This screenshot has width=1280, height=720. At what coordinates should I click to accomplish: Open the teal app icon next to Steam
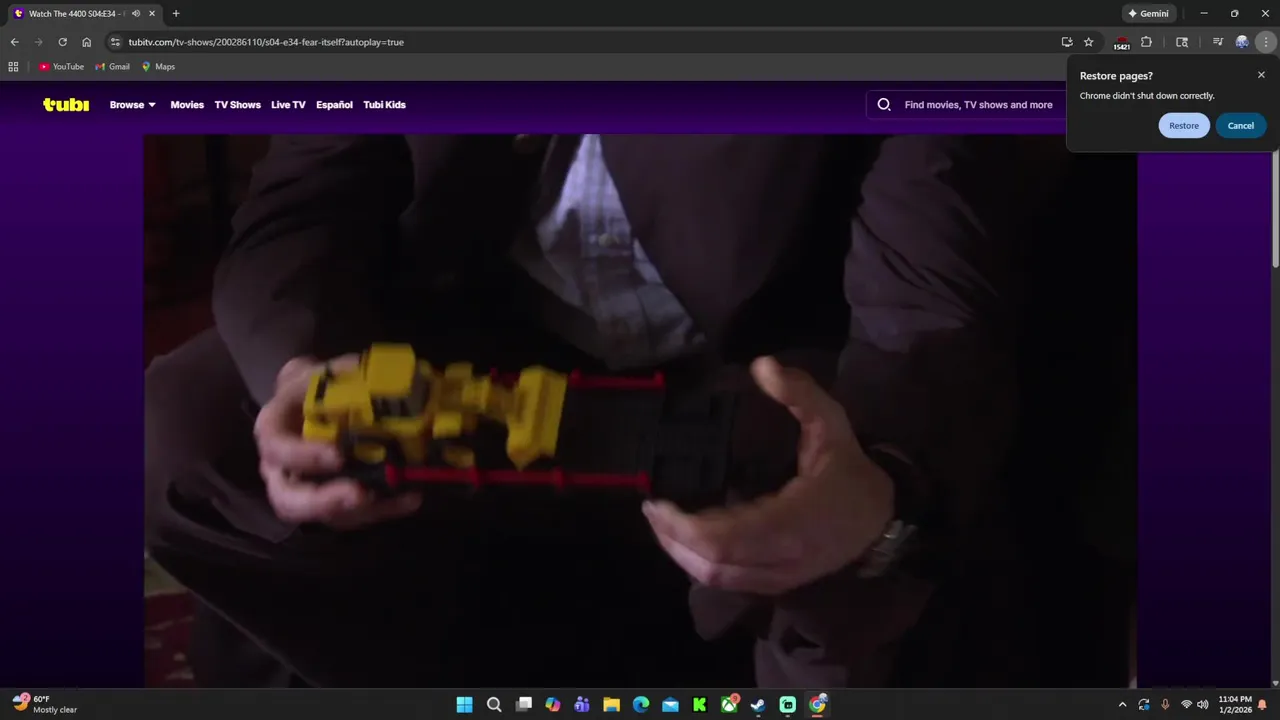pos(788,705)
